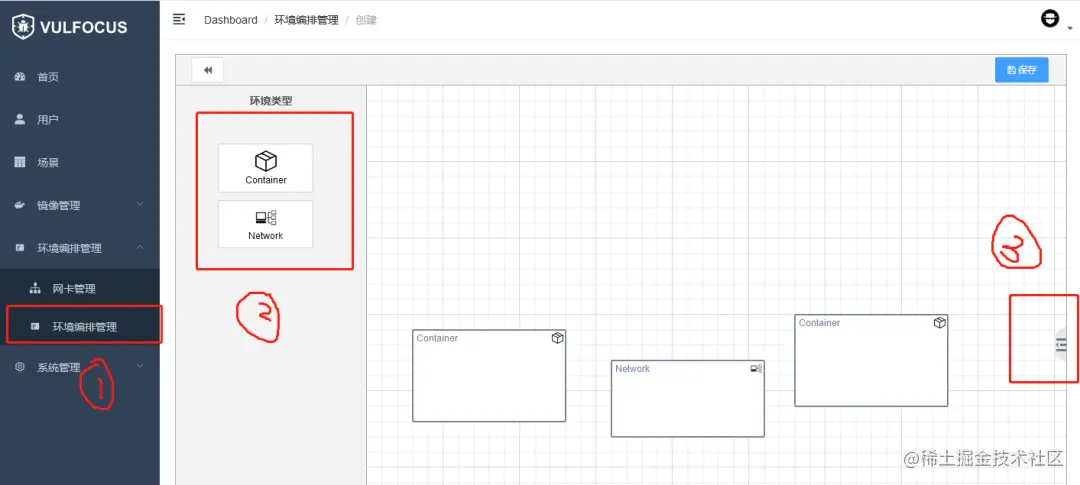The width and height of the screenshot is (1080, 485).
Task: Toggle the sidebar hamburger icon
Action: pos(178,19)
